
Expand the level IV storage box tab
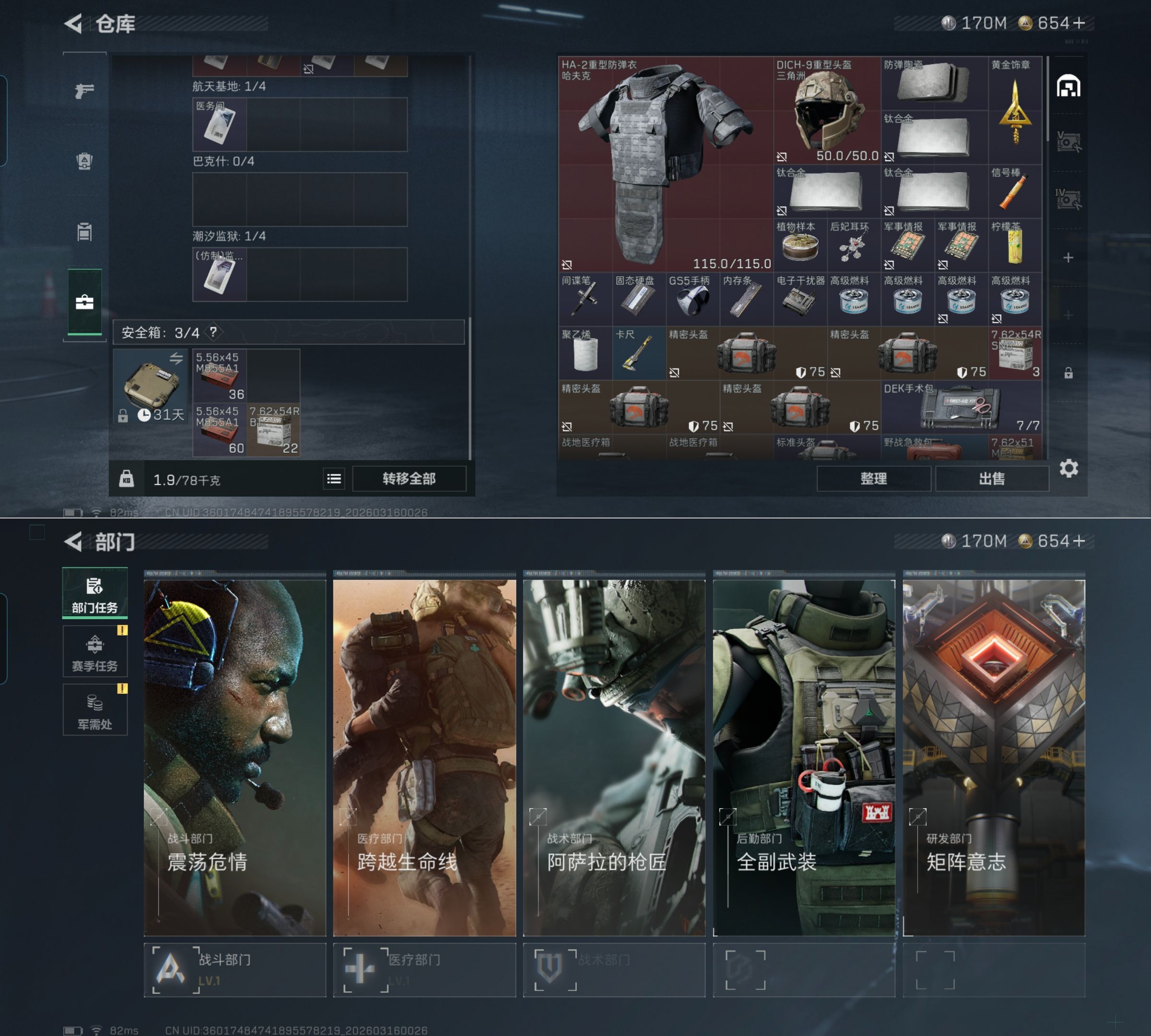[x=1068, y=199]
